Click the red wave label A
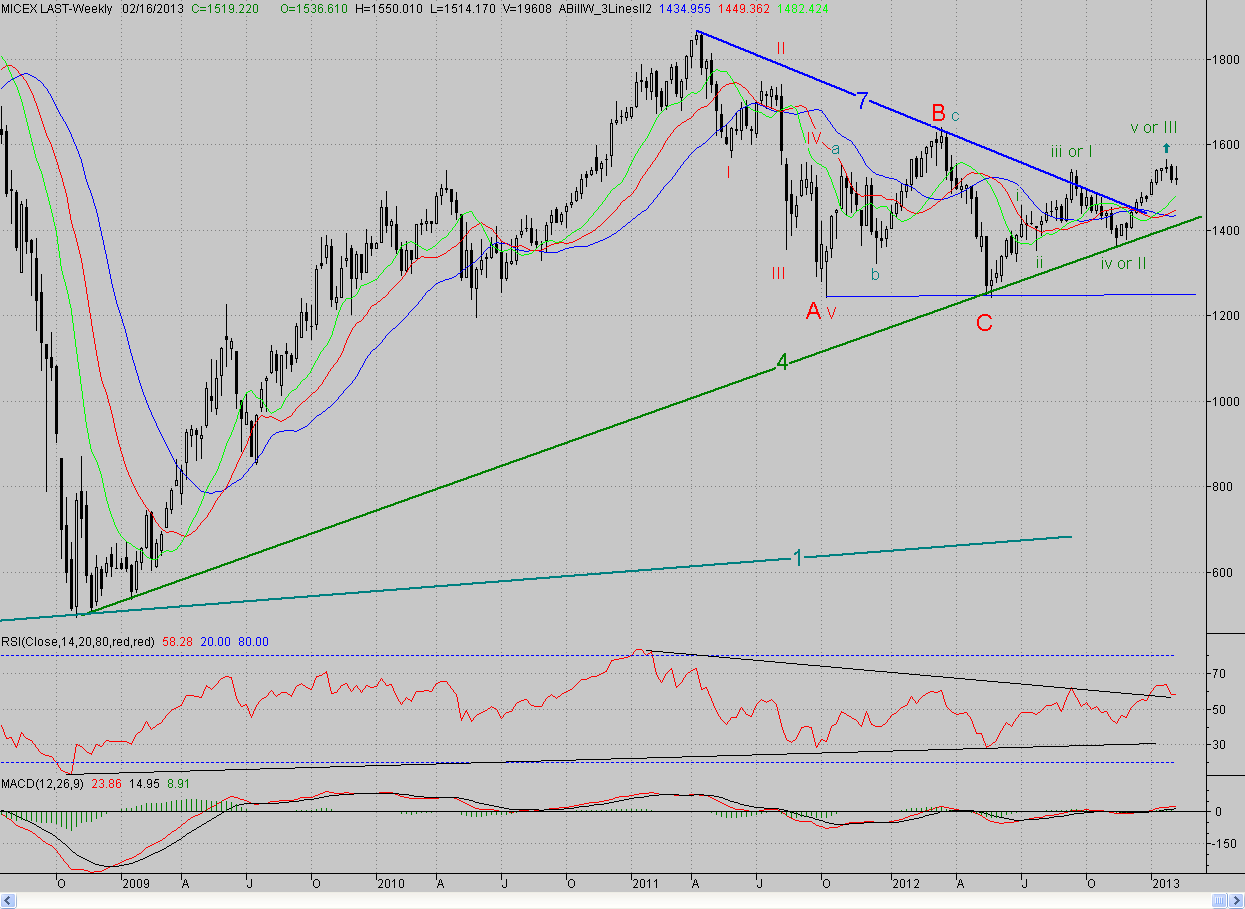 click(814, 311)
